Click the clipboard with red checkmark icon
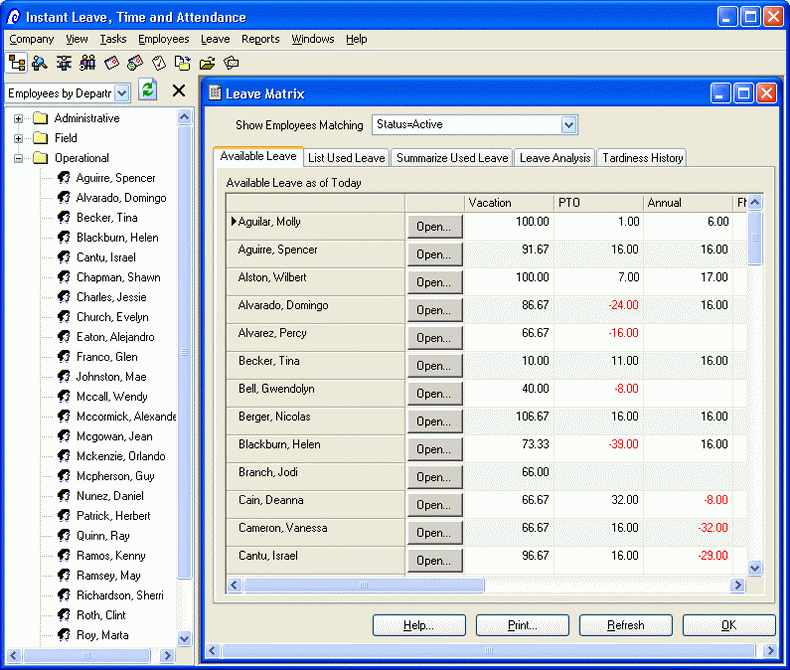 tap(159, 63)
